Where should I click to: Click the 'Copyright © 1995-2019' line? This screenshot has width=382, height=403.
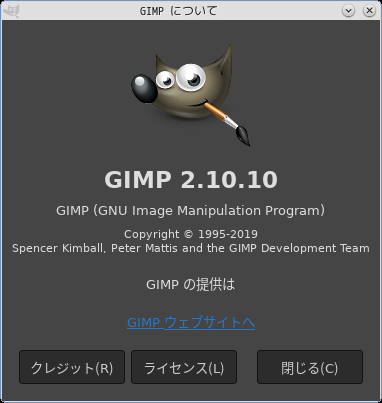coord(191,234)
